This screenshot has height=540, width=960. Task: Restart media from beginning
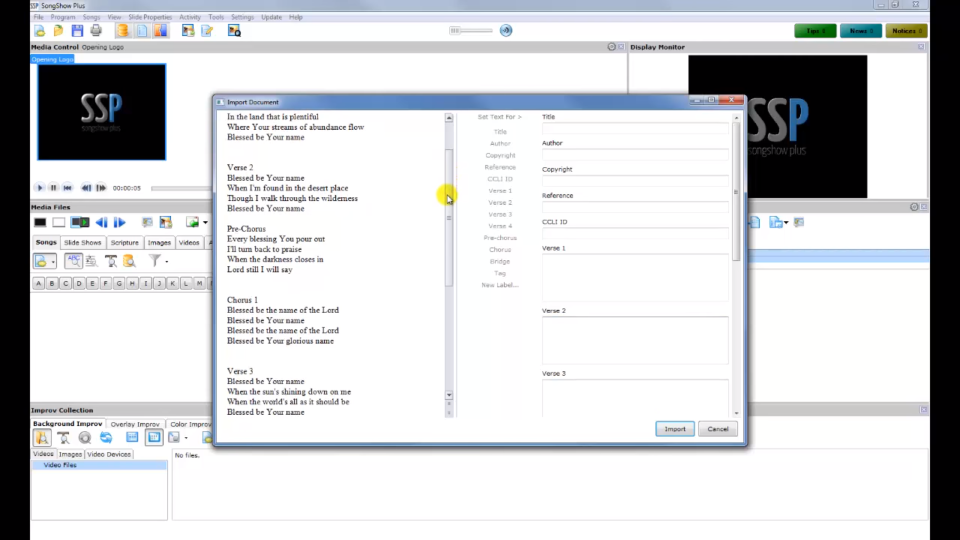[67, 188]
